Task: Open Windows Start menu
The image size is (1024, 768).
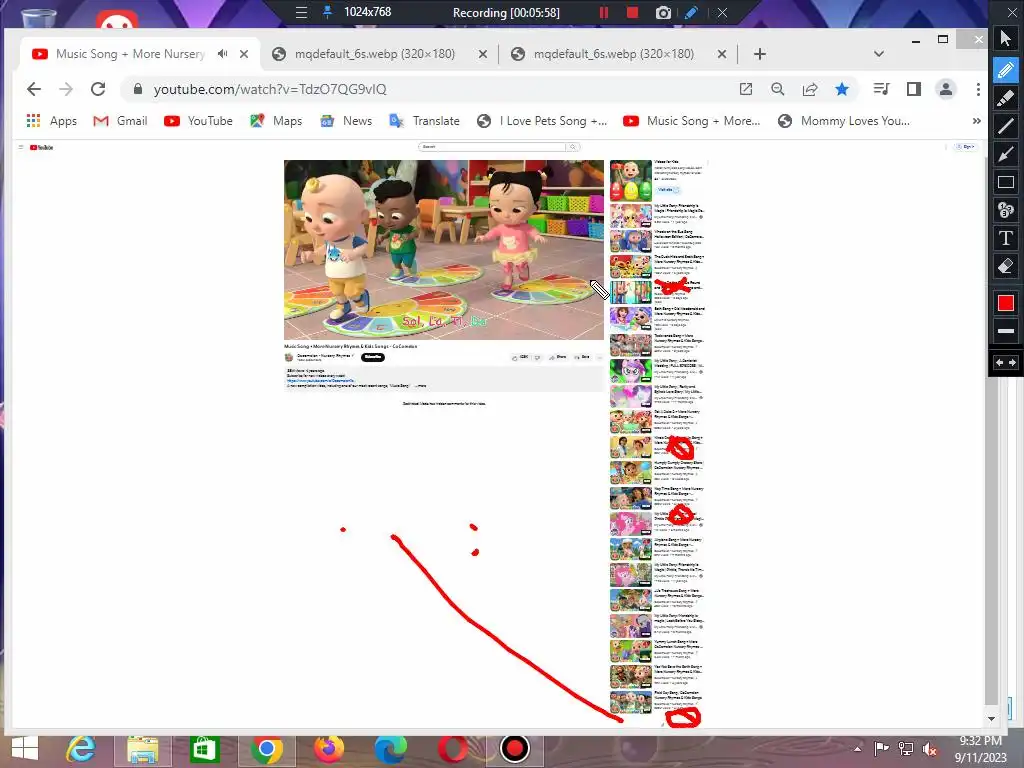Action: click(x=25, y=749)
